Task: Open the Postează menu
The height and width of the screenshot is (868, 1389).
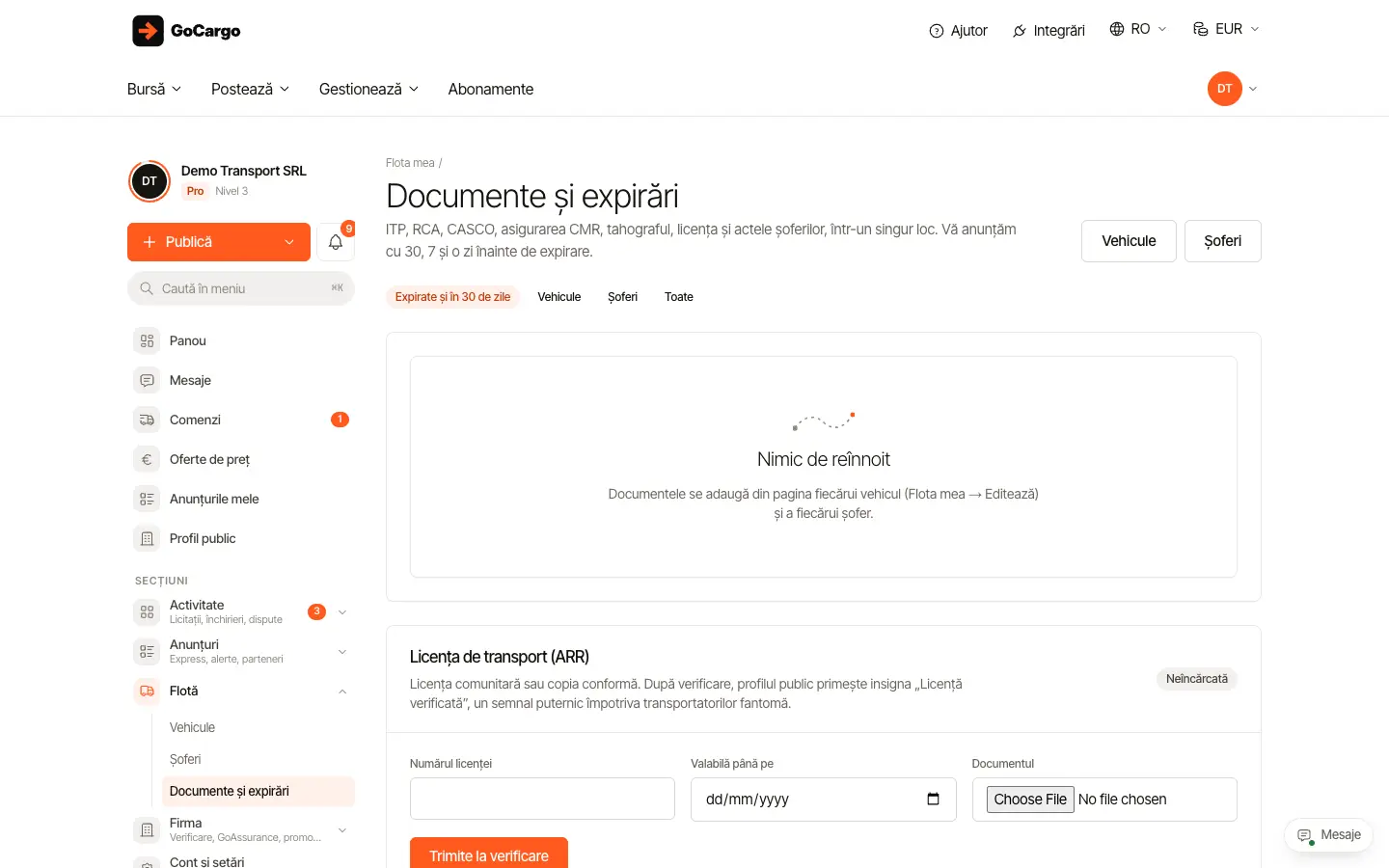Action: coord(250,89)
